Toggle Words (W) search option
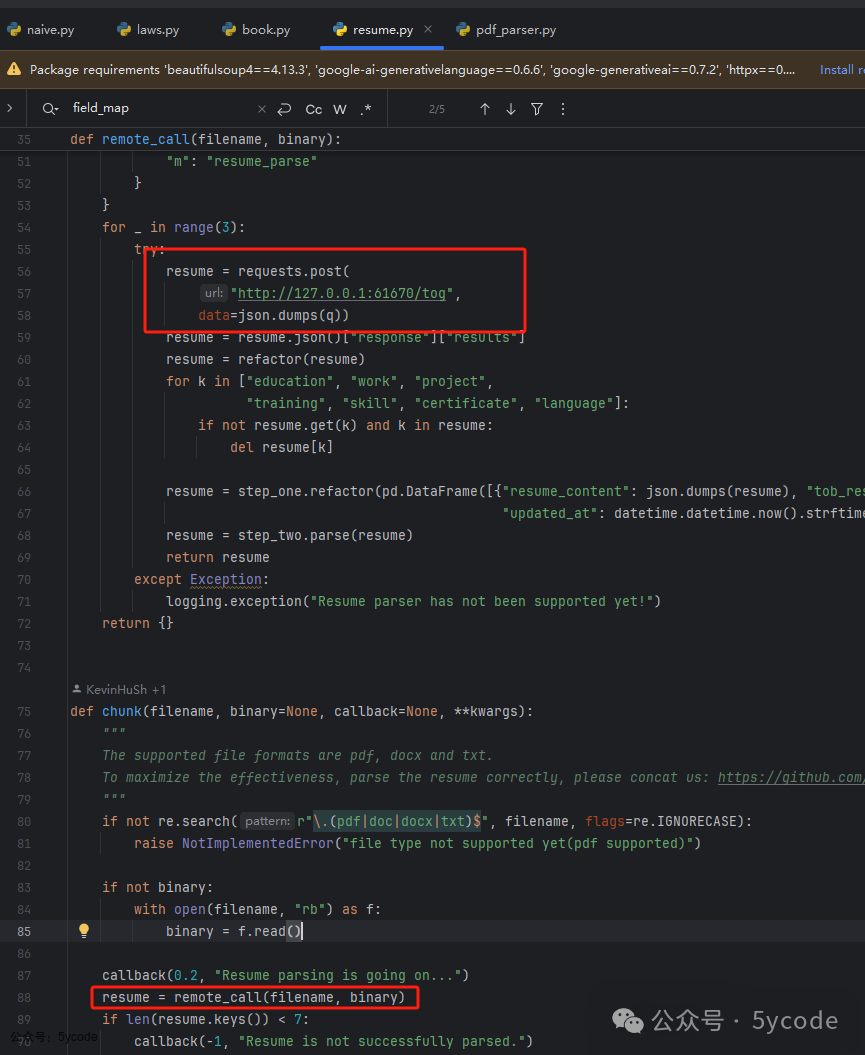Image resolution: width=865 pixels, height=1055 pixels. click(340, 110)
